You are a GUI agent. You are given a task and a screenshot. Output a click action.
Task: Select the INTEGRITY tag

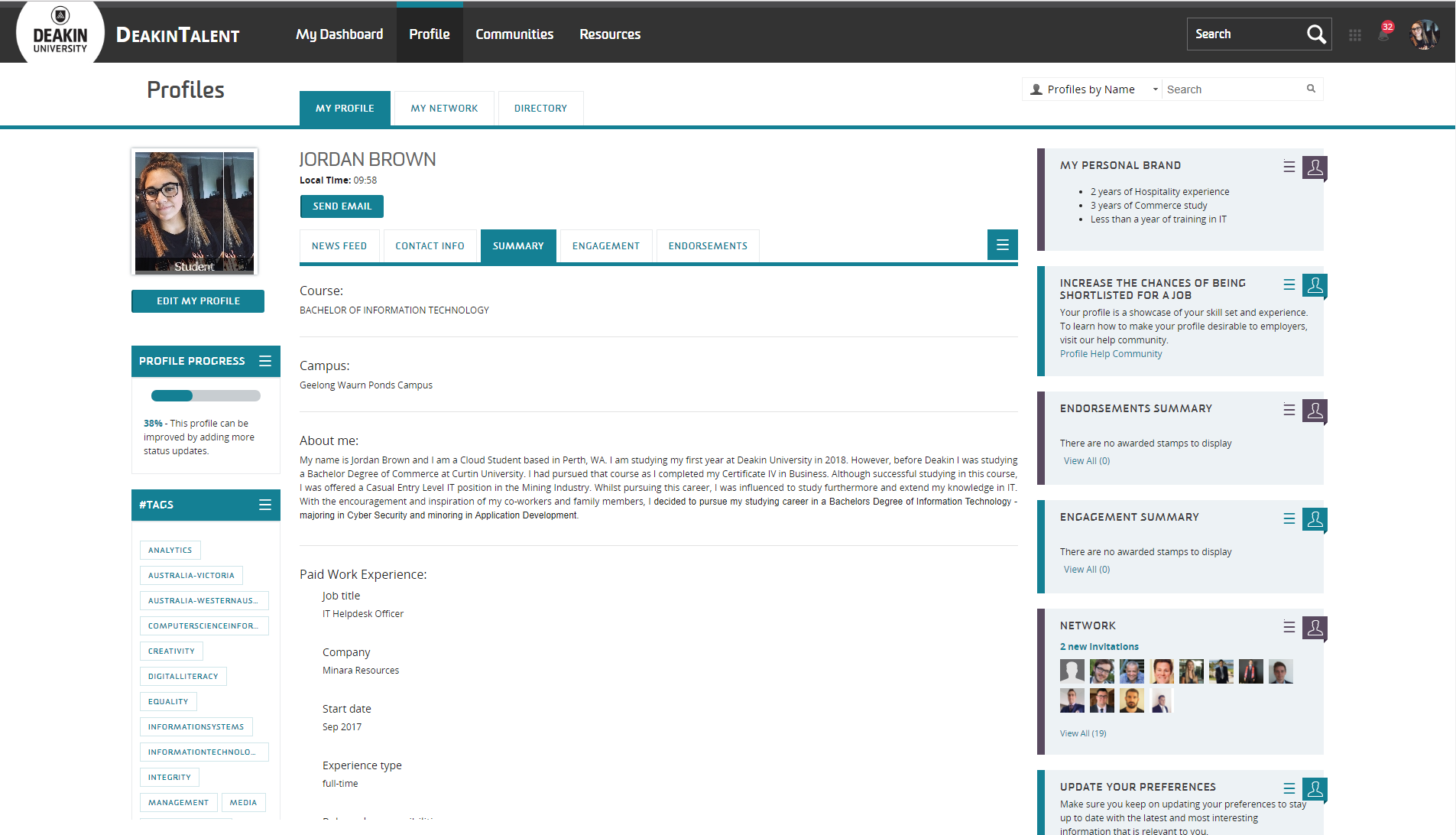[170, 778]
